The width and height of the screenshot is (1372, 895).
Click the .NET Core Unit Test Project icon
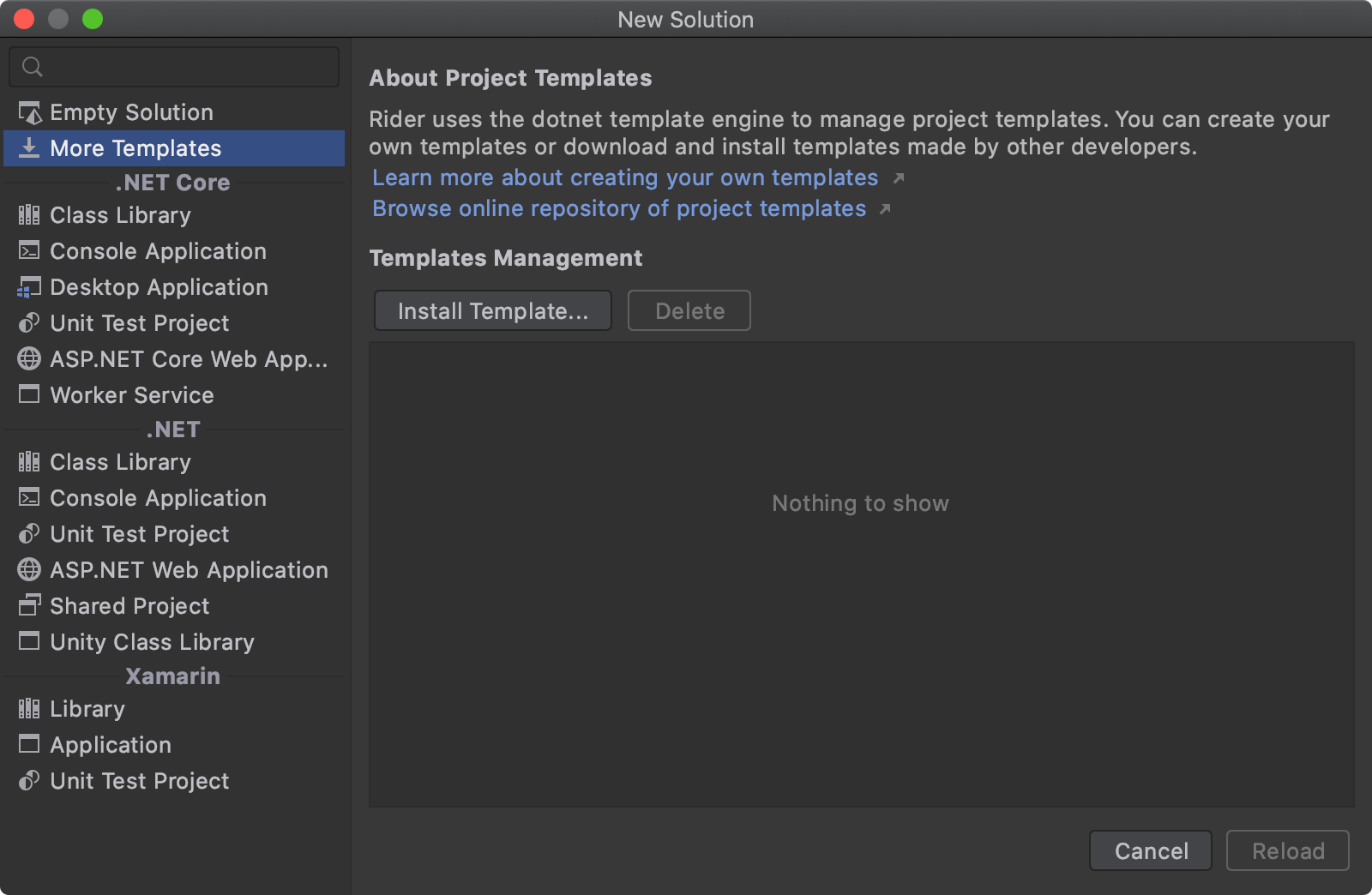29,323
